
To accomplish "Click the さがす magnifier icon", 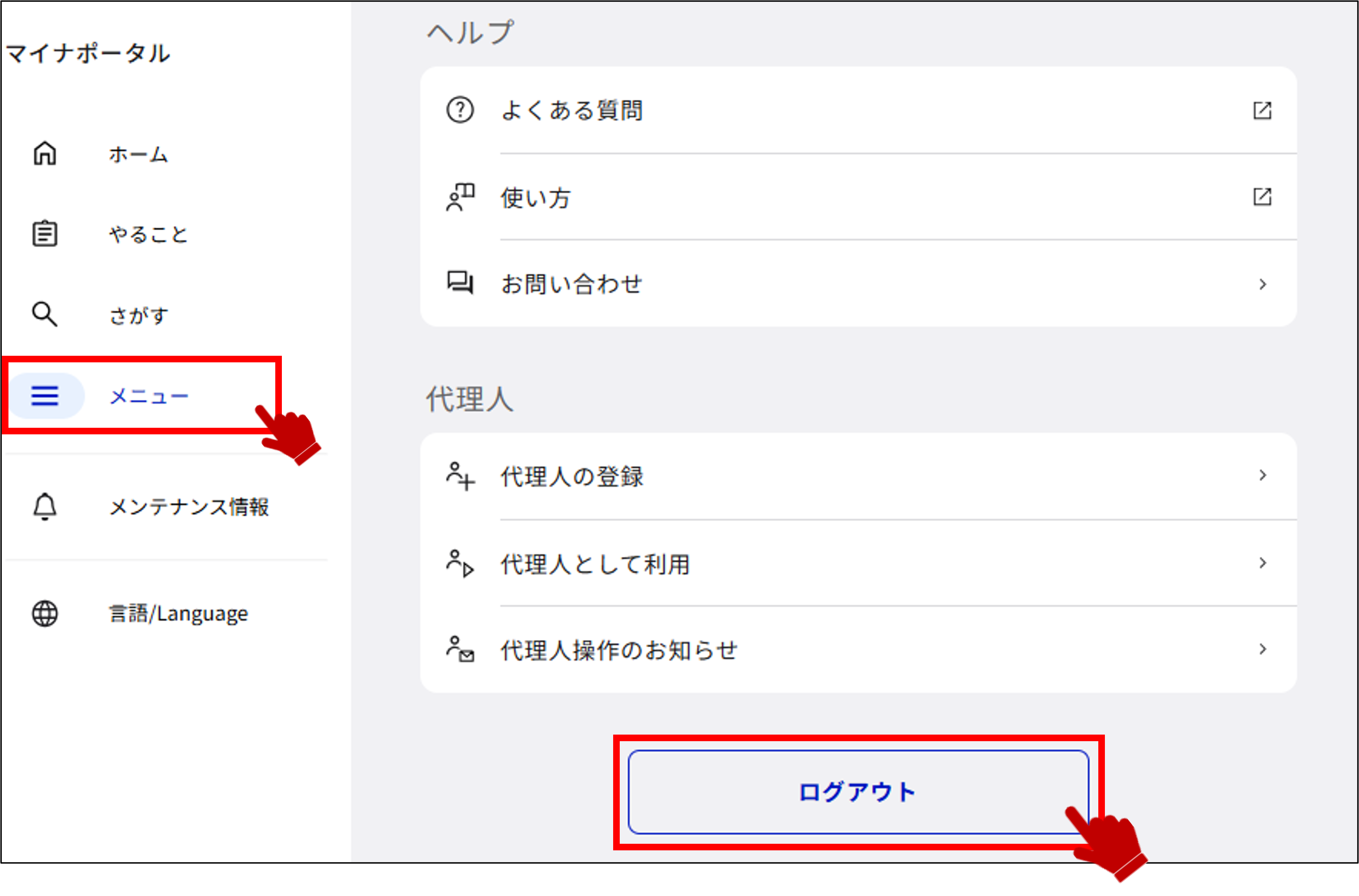I will pos(45,314).
